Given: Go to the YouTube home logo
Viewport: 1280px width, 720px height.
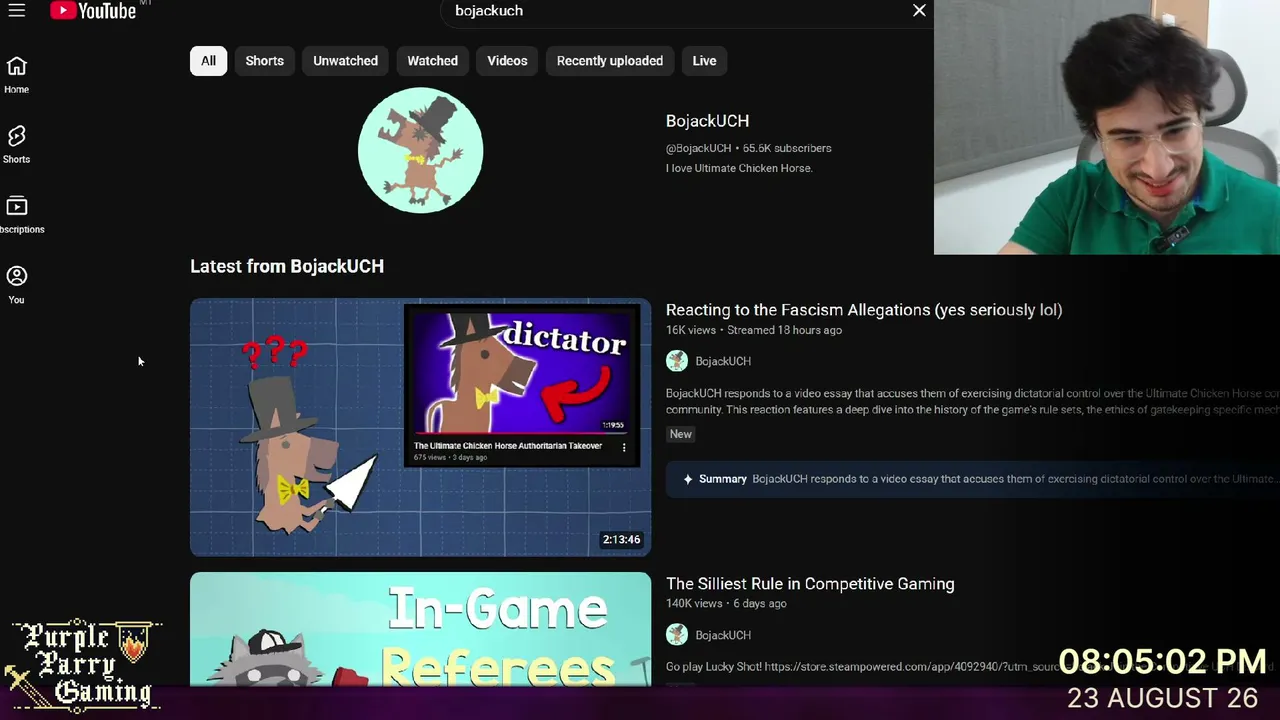Looking at the screenshot, I should pos(93,11).
